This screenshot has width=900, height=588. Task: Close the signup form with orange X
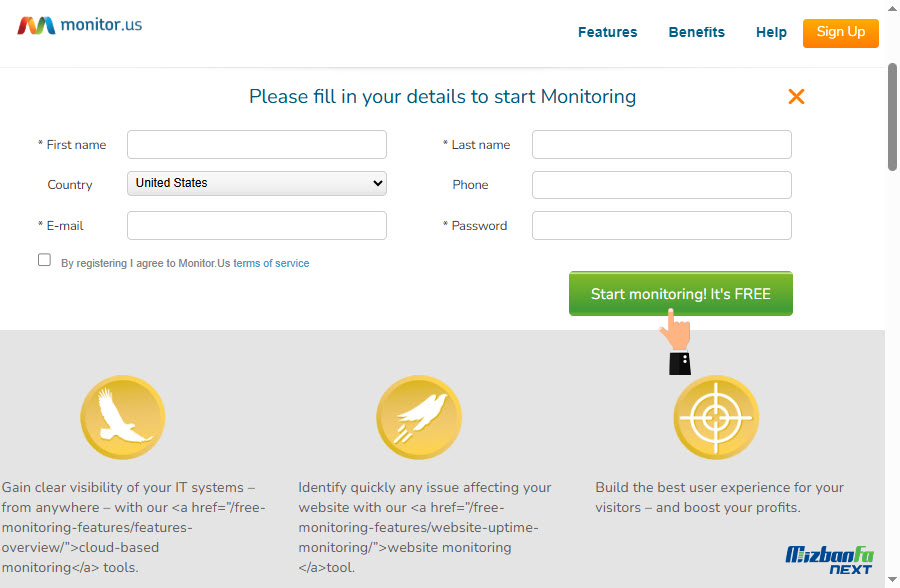(x=796, y=96)
